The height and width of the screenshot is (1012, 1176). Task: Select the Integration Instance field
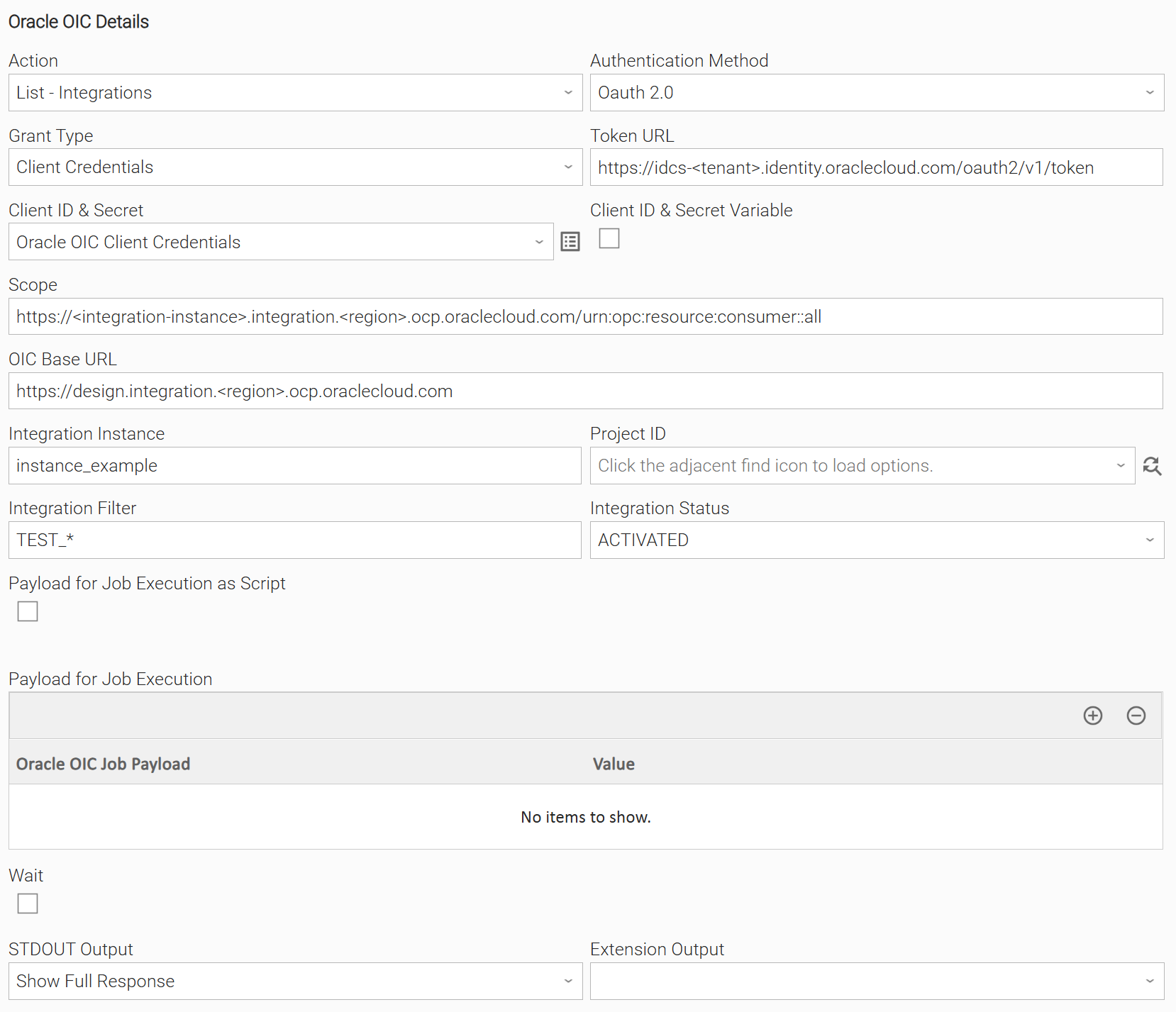pos(295,466)
